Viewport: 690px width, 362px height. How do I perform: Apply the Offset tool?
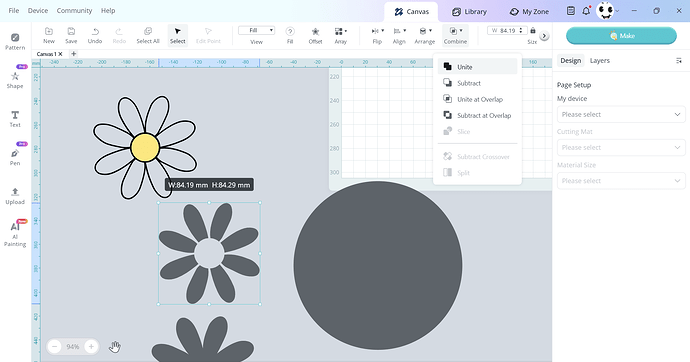point(315,35)
